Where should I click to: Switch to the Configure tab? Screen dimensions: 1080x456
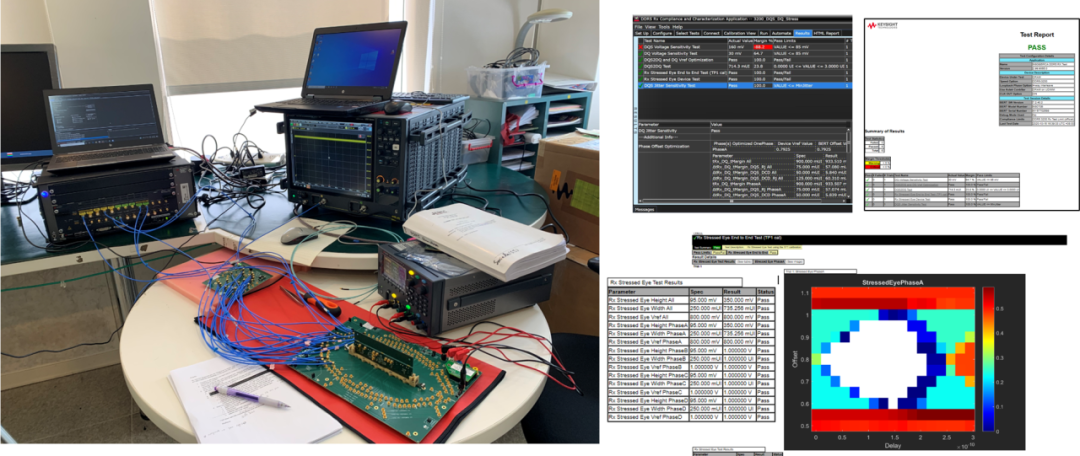[663, 33]
